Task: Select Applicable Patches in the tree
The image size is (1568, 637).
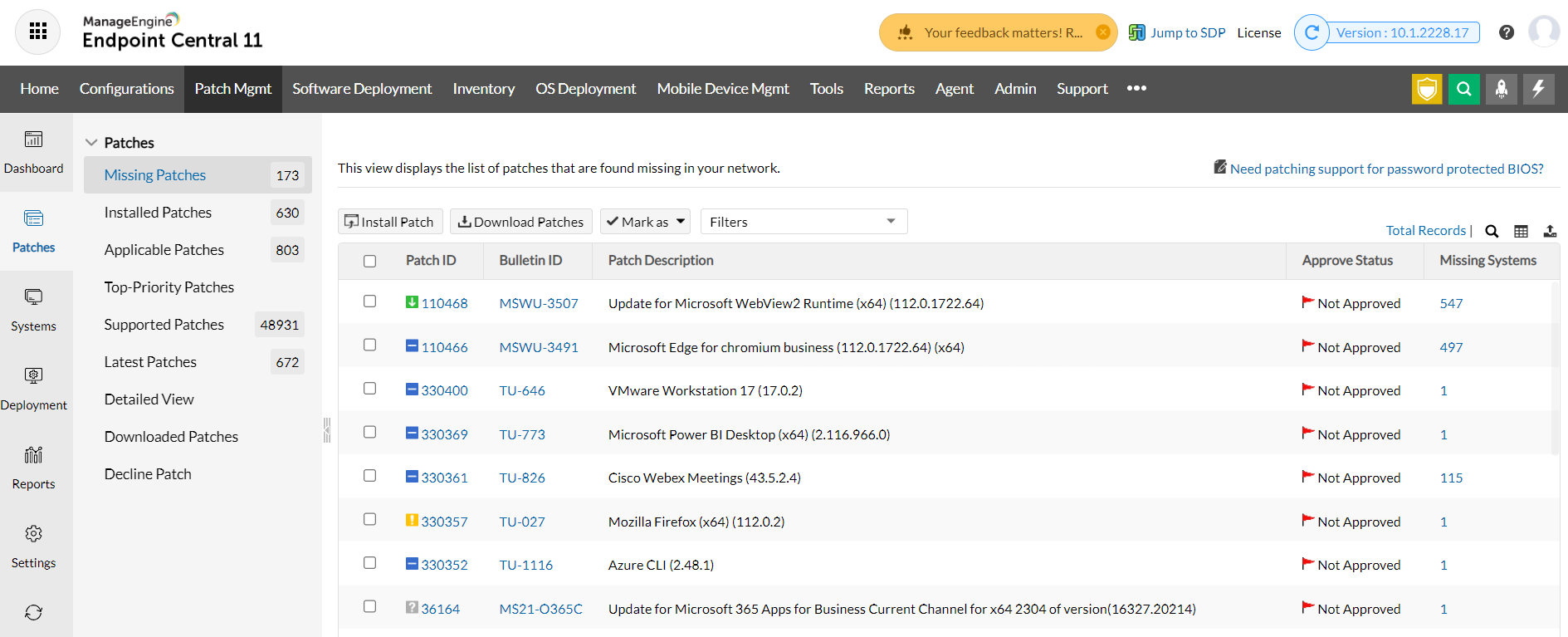Action: pos(198,250)
